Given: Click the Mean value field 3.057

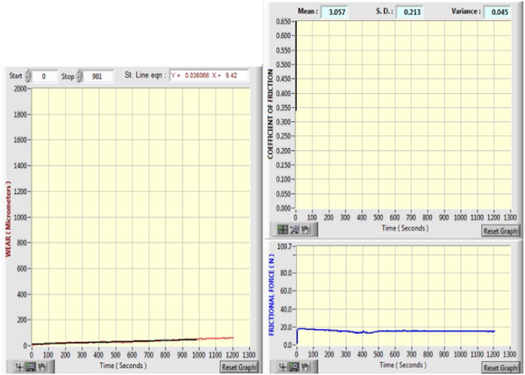Looking at the screenshot, I should 335,12.
